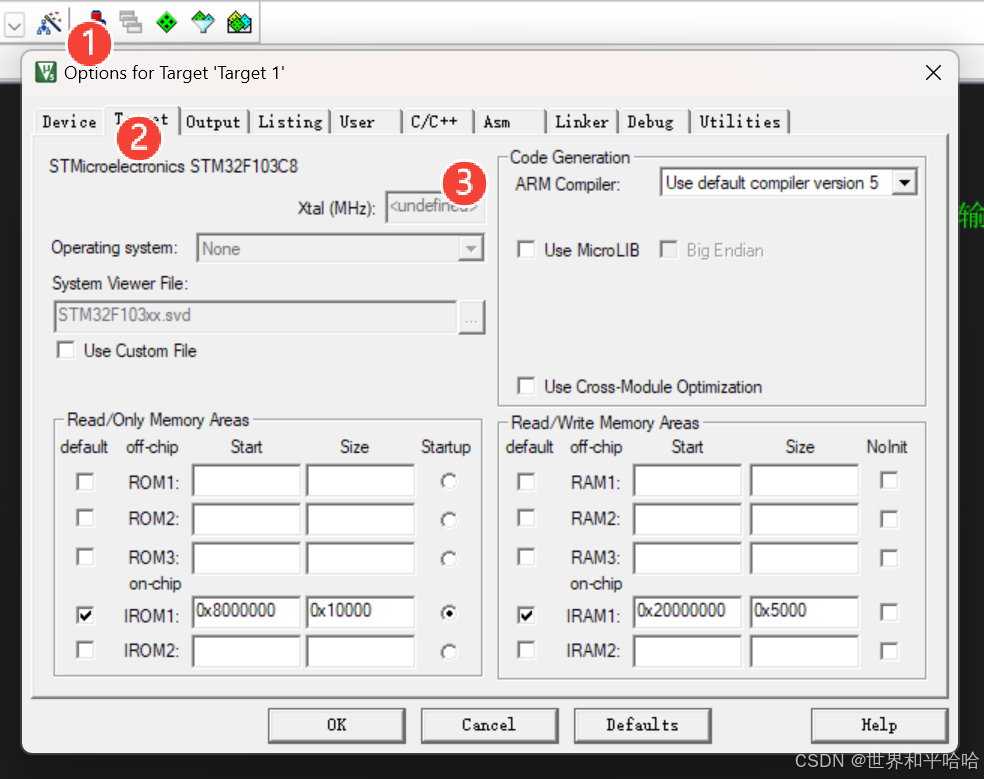The width and height of the screenshot is (984, 779).
Task: Close the Options for Target dialog
Action: pos(933,73)
